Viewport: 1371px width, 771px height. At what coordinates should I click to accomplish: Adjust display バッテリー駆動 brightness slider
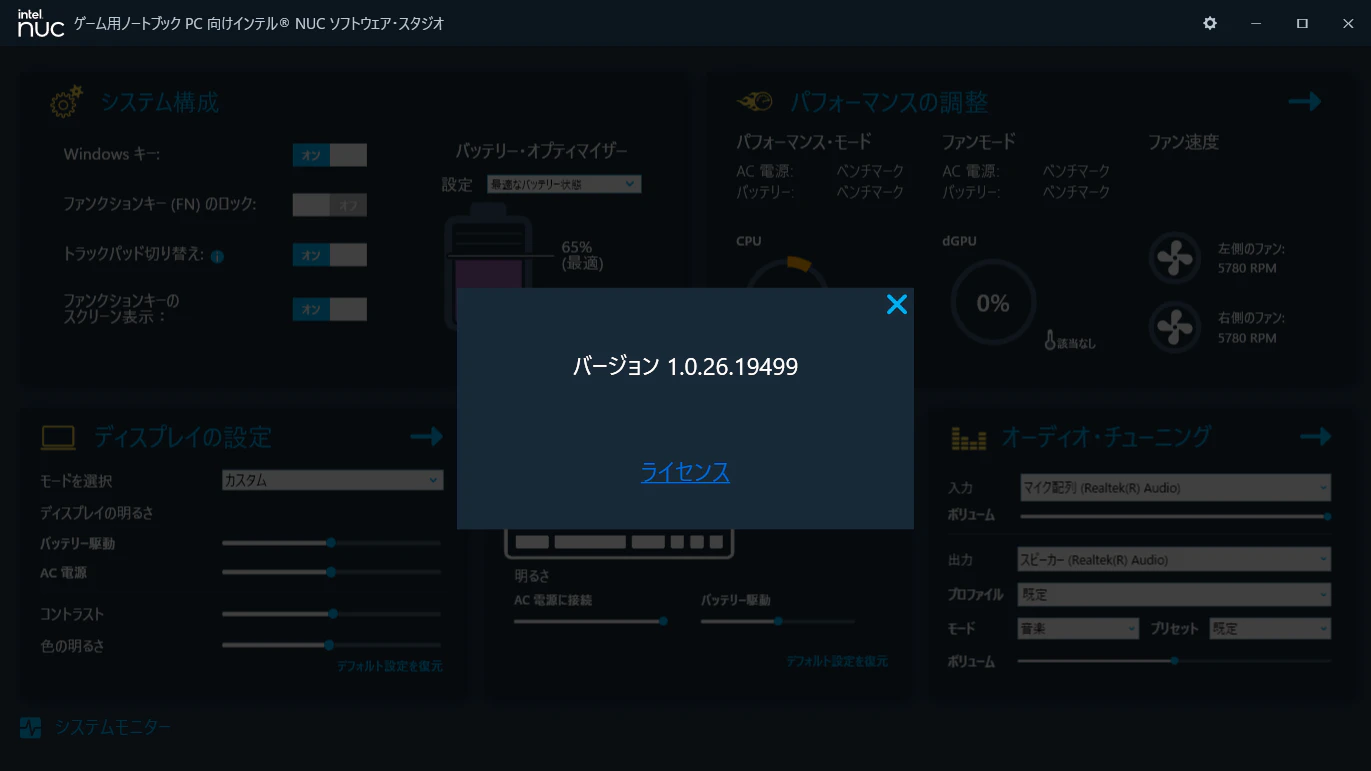[331, 543]
